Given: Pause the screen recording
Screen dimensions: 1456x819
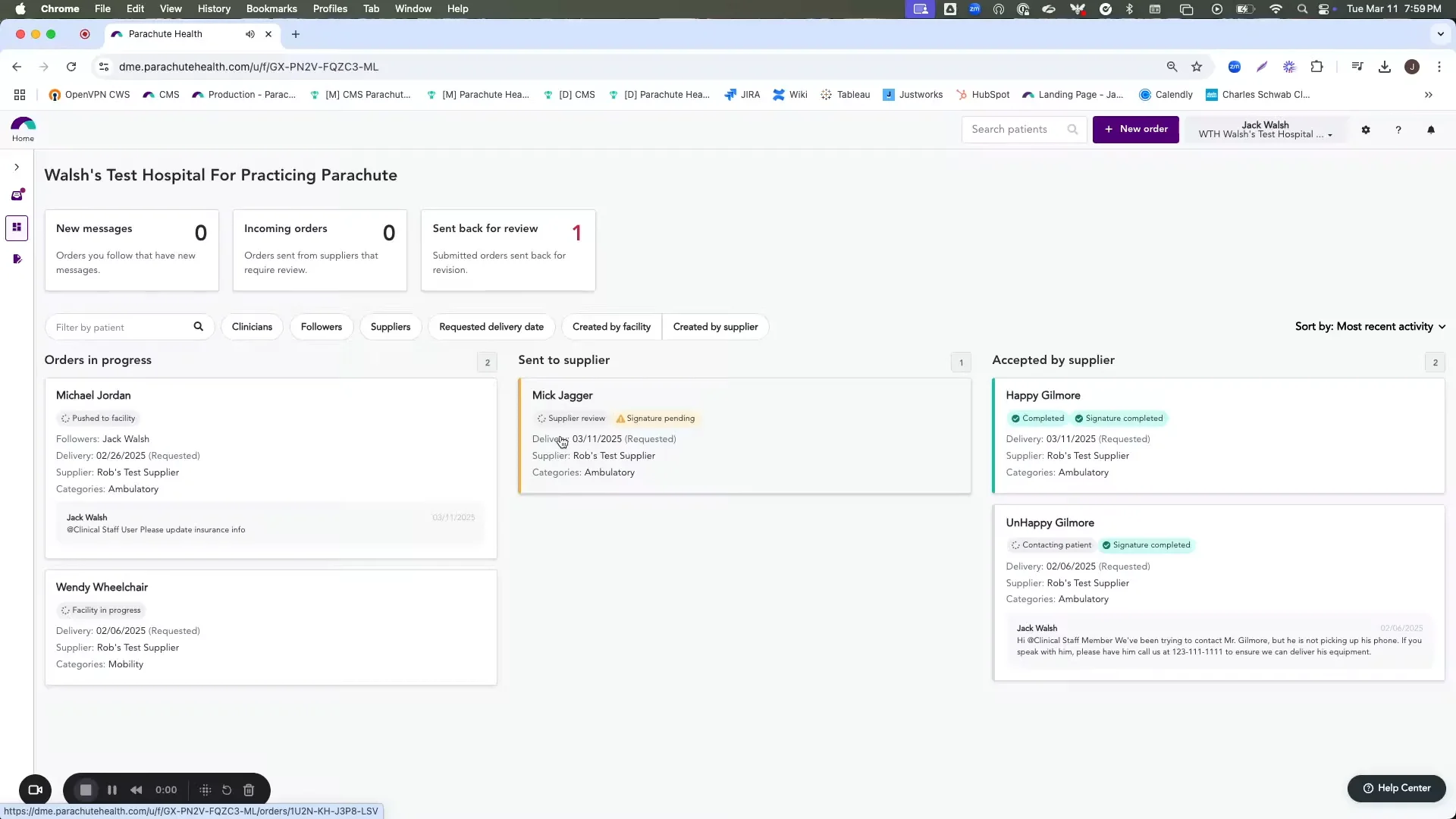Looking at the screenshot, I should click(x=112, y=790).
